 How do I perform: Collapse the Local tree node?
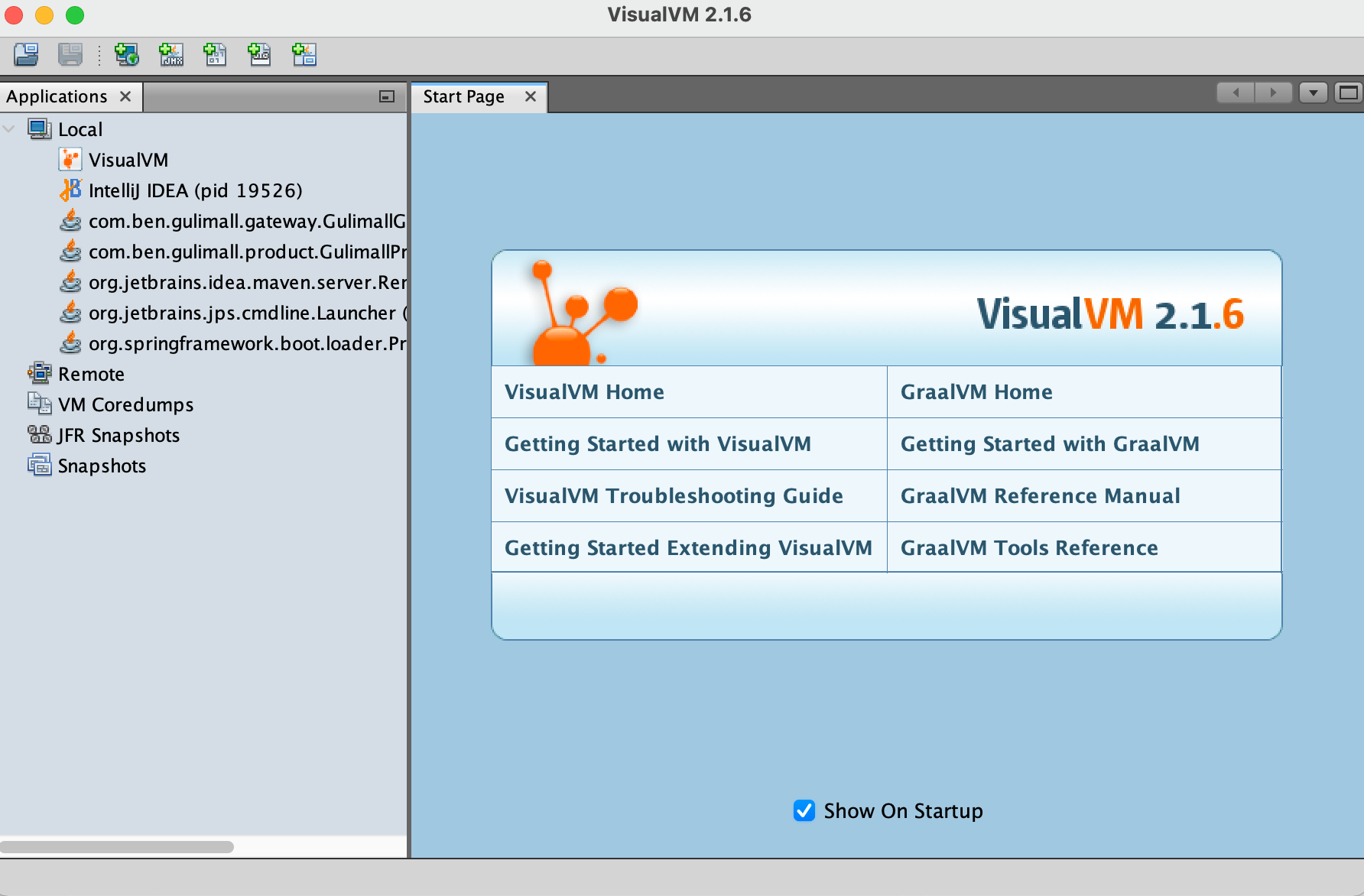click(9, 129)
